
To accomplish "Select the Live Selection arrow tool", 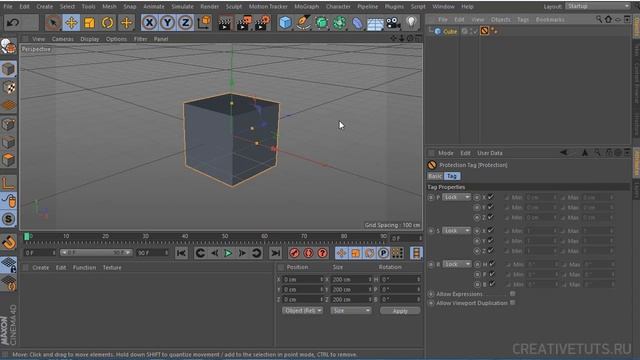I will pyautogui.click(x=53, y=22).
